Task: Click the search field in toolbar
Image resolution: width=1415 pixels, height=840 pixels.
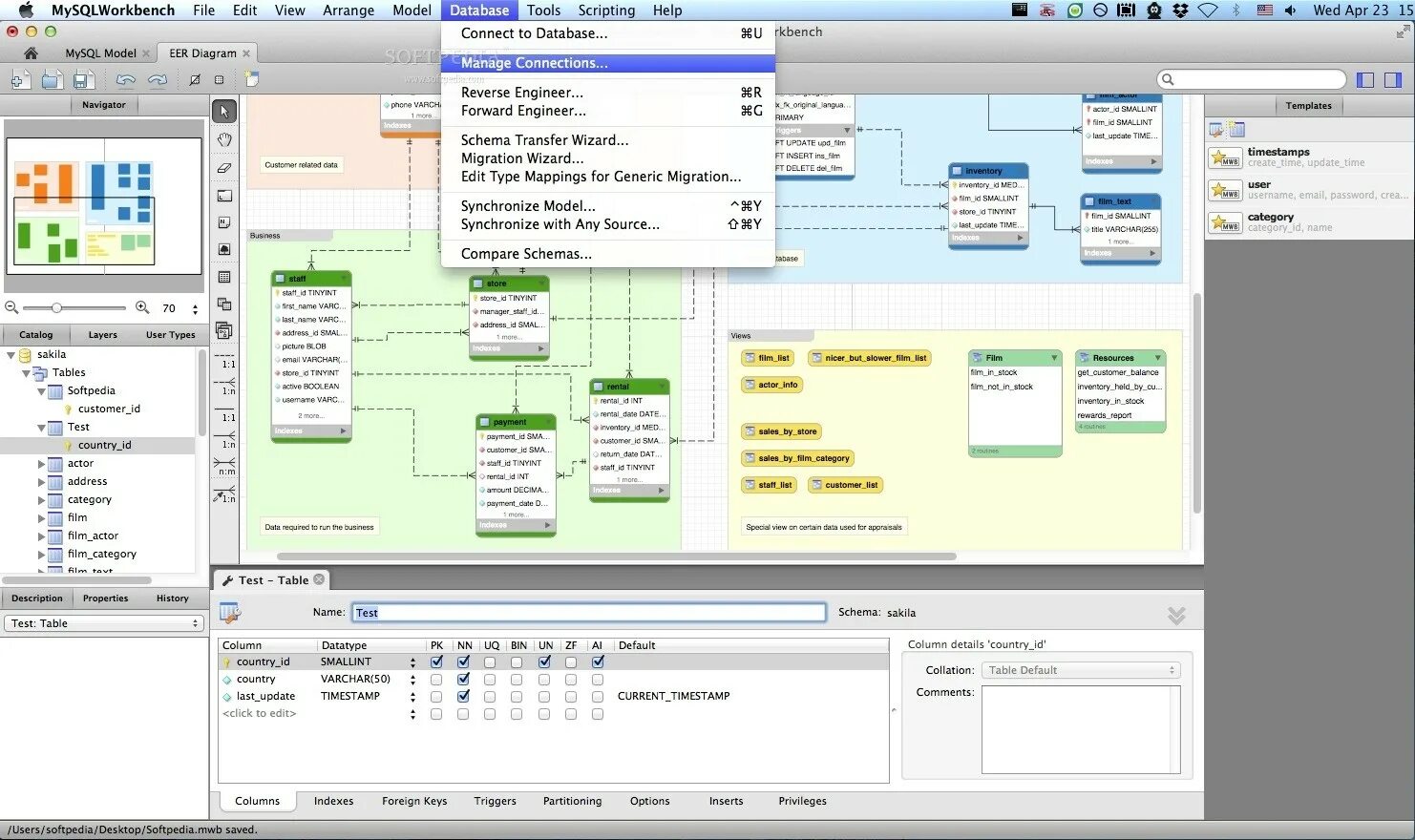Action: [x=1251, y=79]
